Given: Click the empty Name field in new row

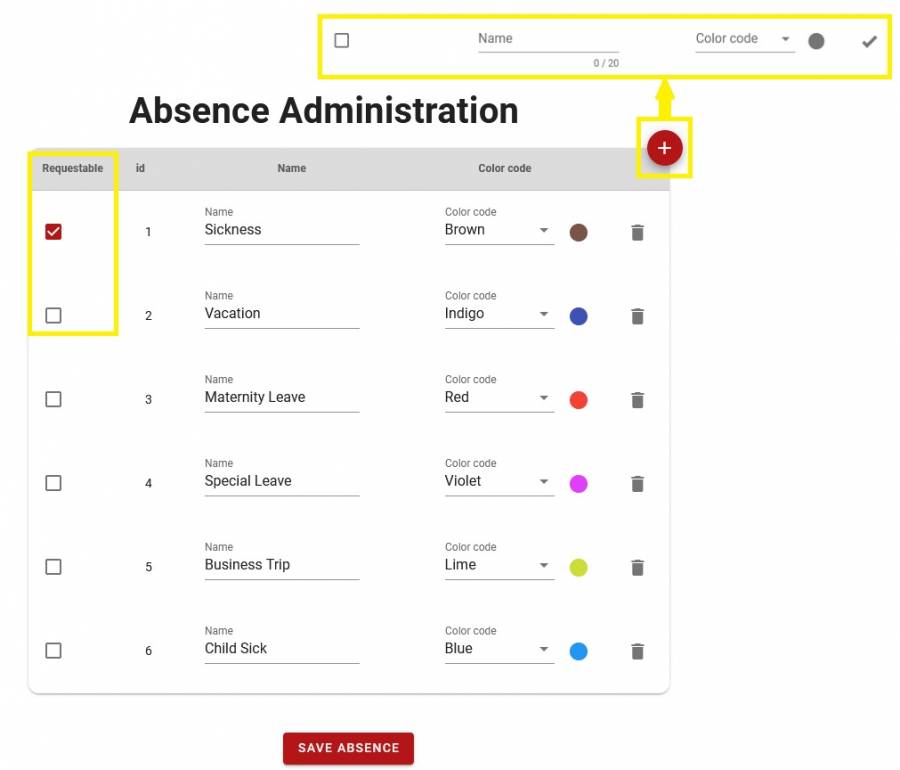Looking at the screenshot, I should coord(547,39).
